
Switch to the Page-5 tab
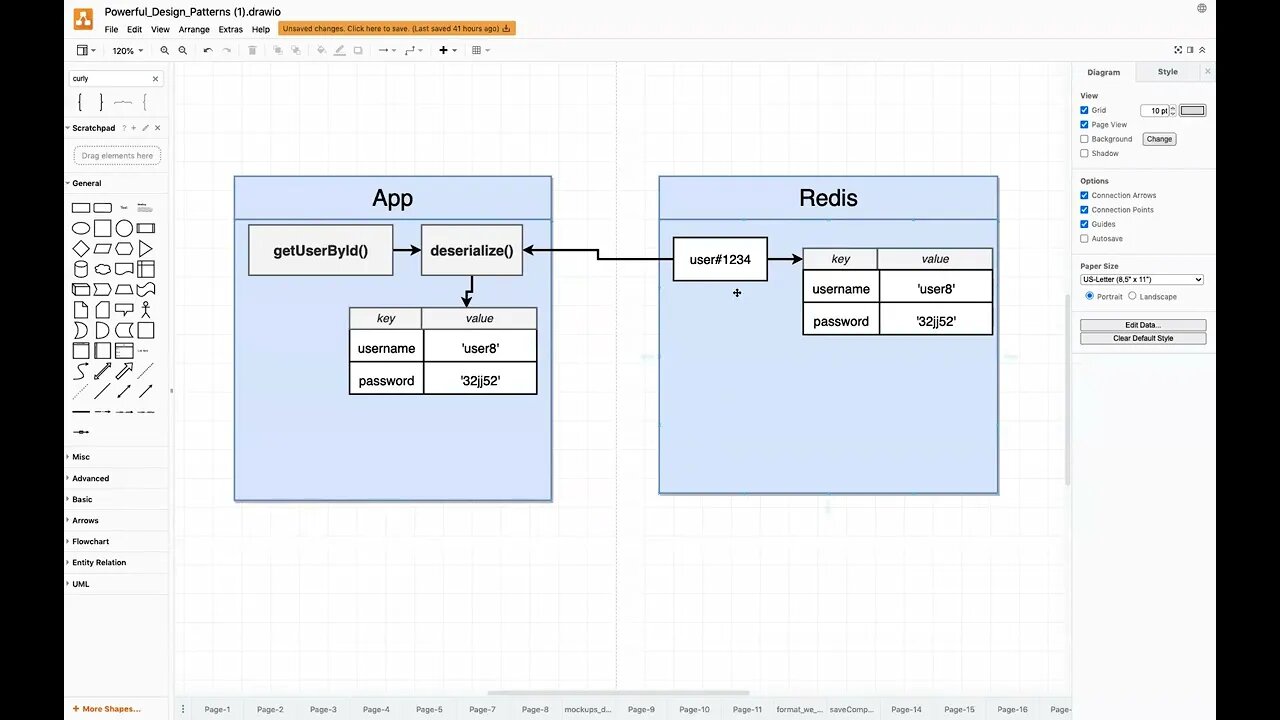tap(429, 709)
